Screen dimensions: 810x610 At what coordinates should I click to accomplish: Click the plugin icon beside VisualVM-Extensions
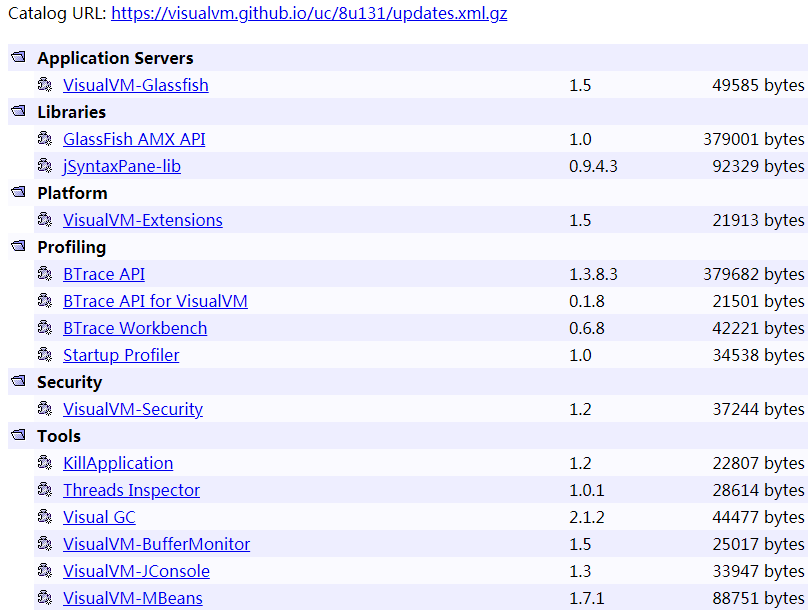click(x=45, y=220)
